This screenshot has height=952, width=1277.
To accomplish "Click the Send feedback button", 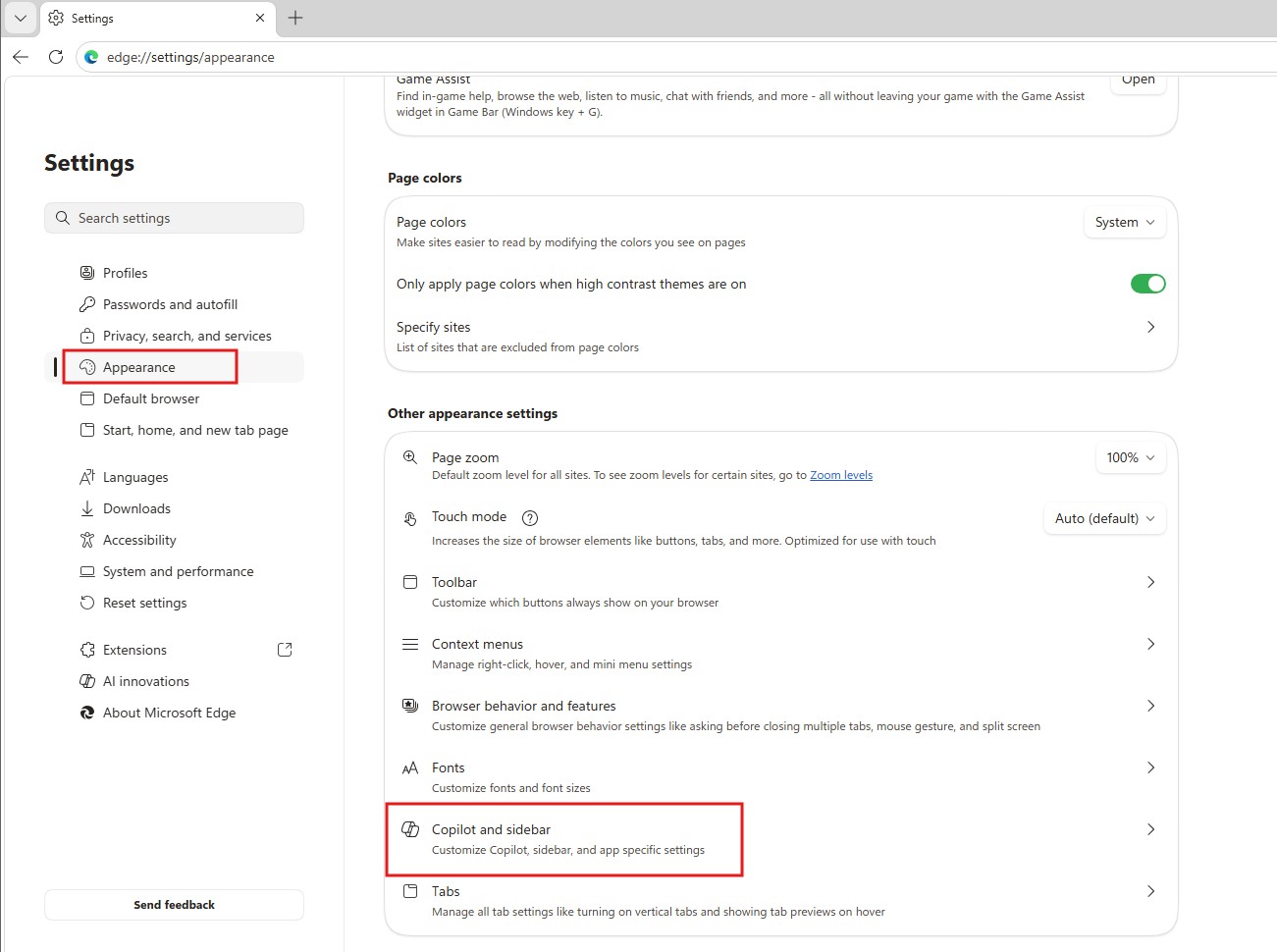I will pyautogui.click(x=174, y=904).
